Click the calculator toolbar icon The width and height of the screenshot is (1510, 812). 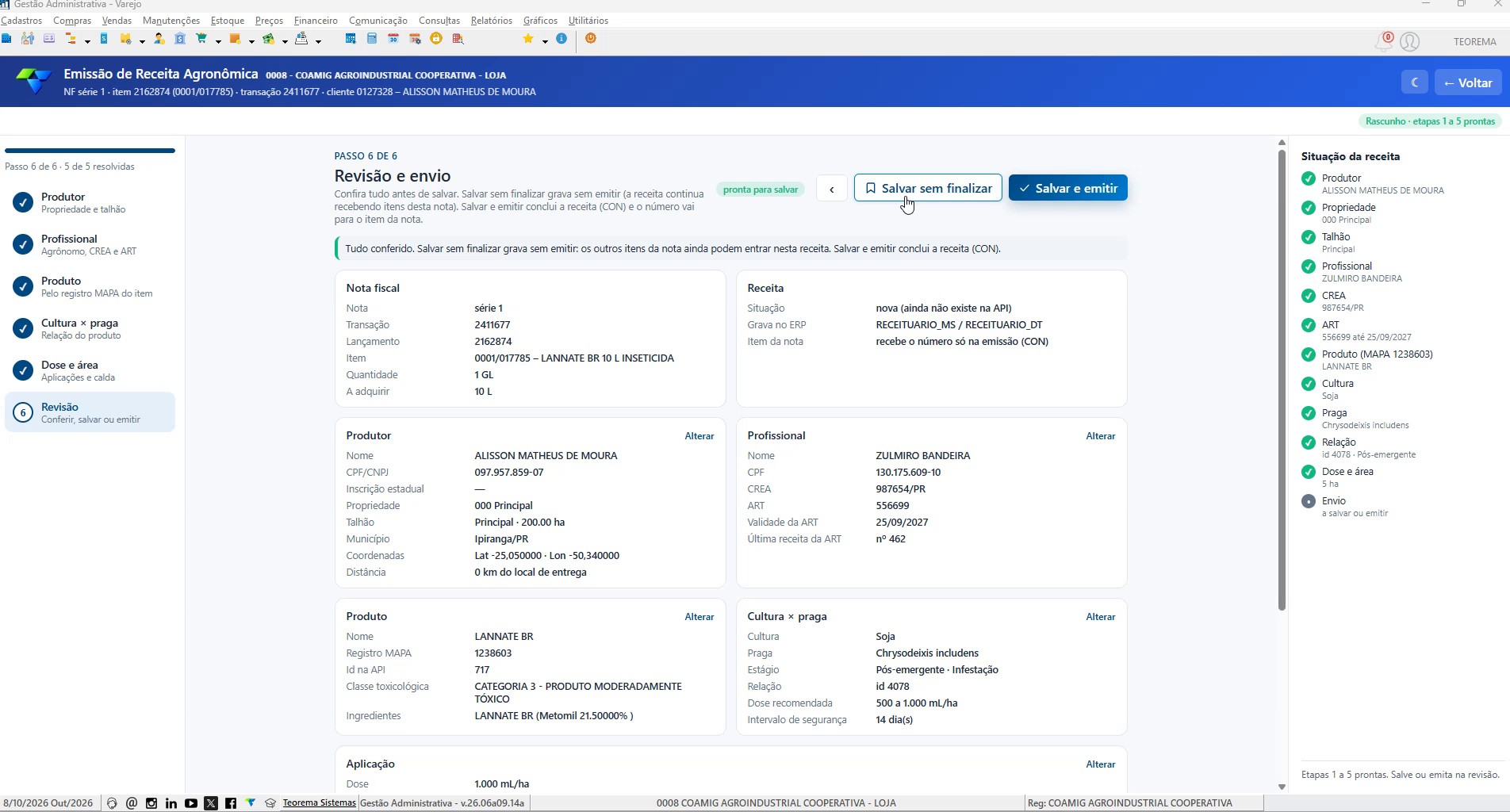pos(372,39)
